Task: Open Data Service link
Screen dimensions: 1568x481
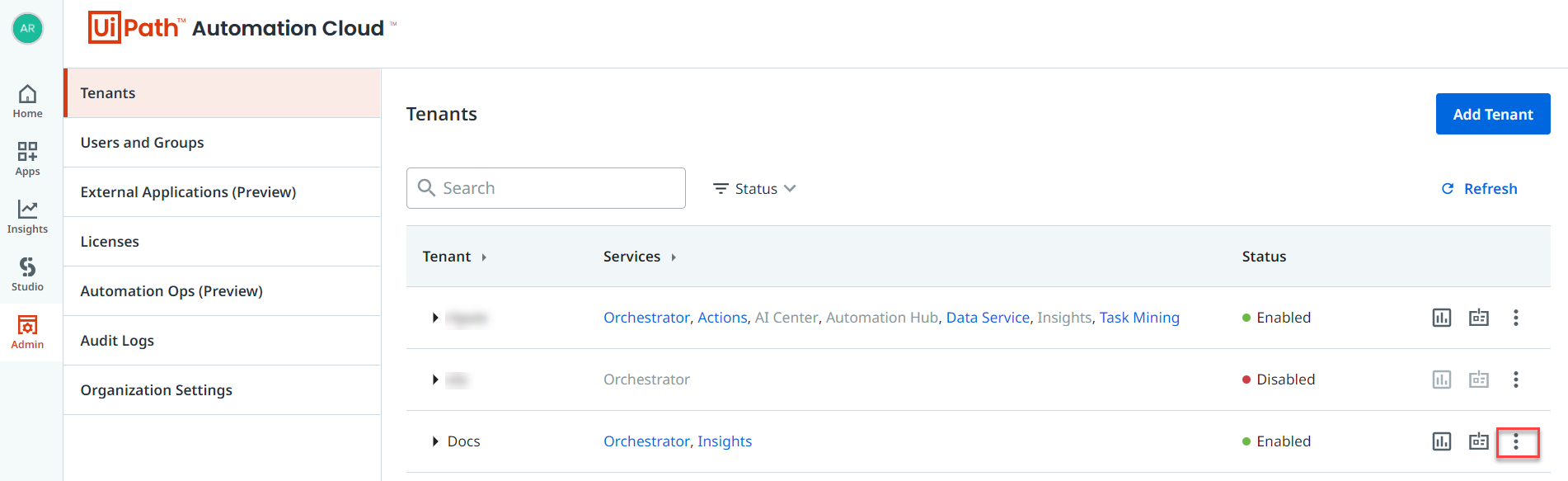Action: click(x=988, y=318)
